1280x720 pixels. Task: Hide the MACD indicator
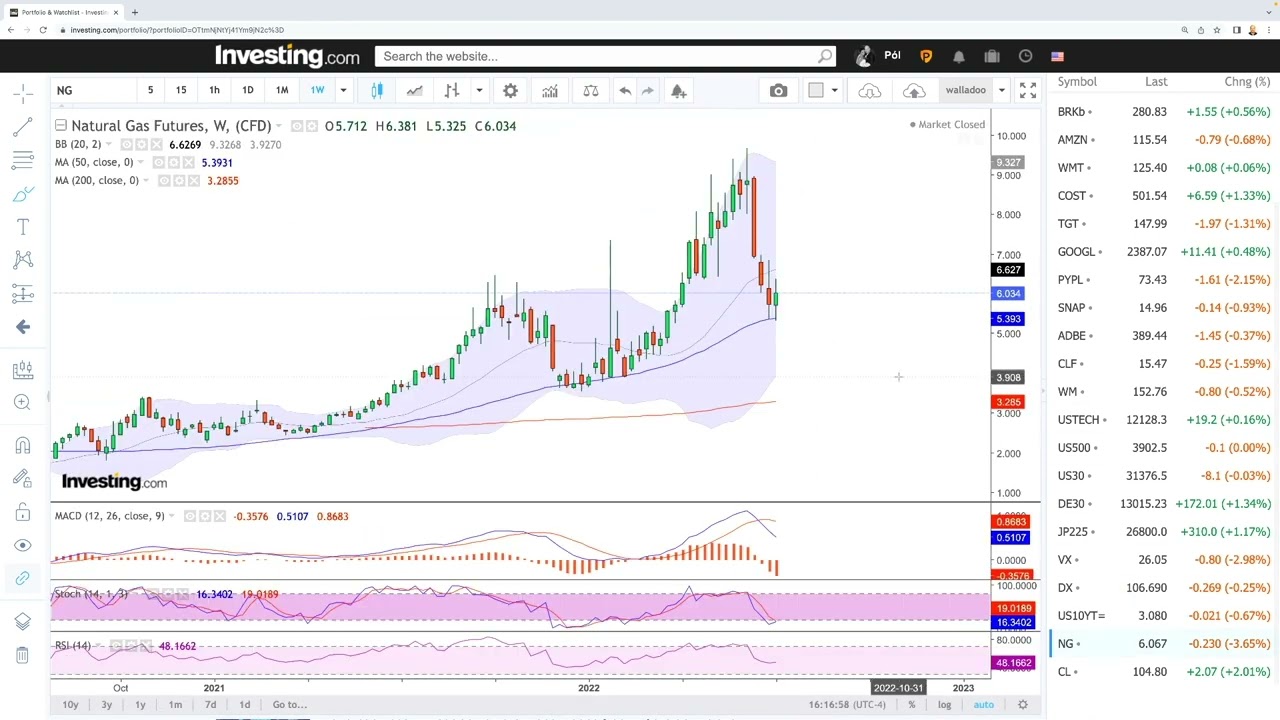pyautogui.click(x=192, y=516)
